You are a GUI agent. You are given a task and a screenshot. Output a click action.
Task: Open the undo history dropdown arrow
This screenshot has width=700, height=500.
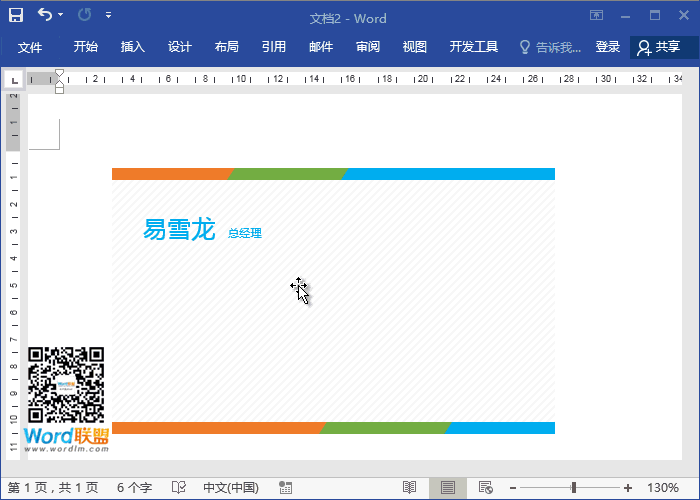point(61,15)
